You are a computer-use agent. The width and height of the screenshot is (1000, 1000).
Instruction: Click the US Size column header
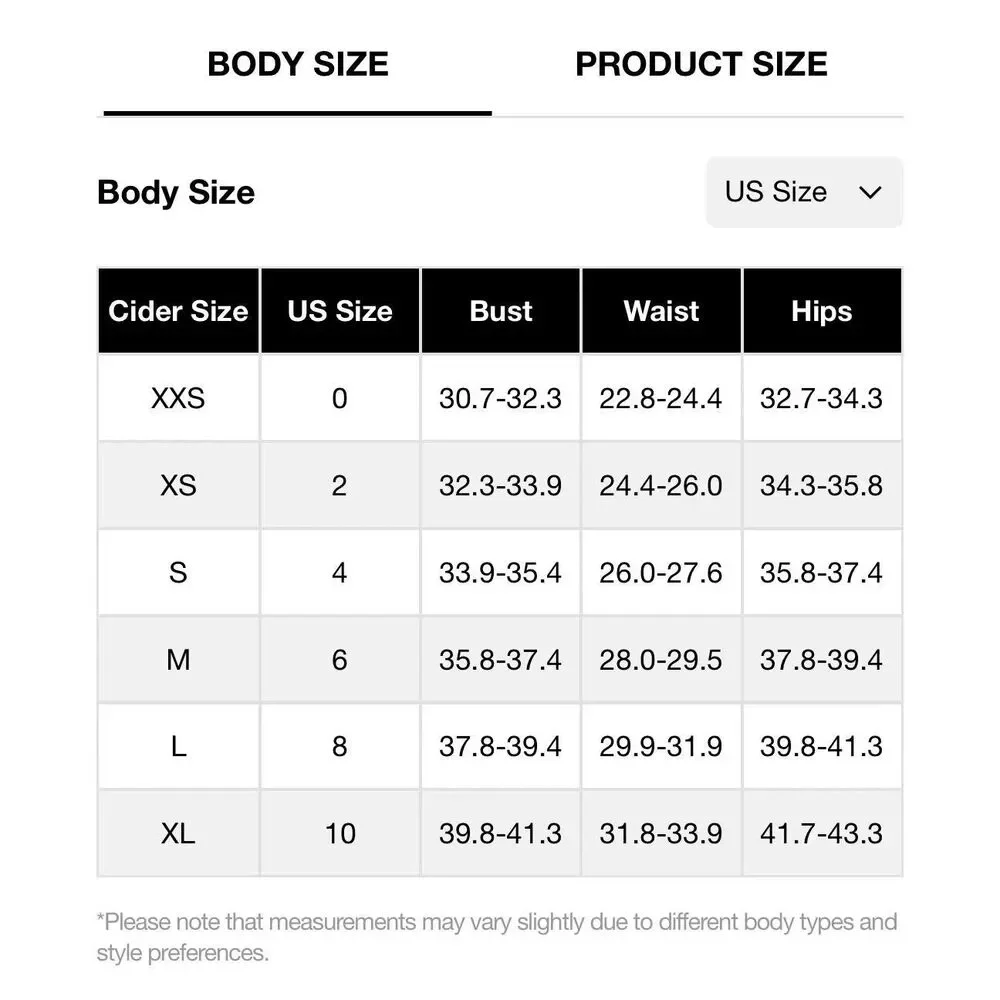(340, 311)
